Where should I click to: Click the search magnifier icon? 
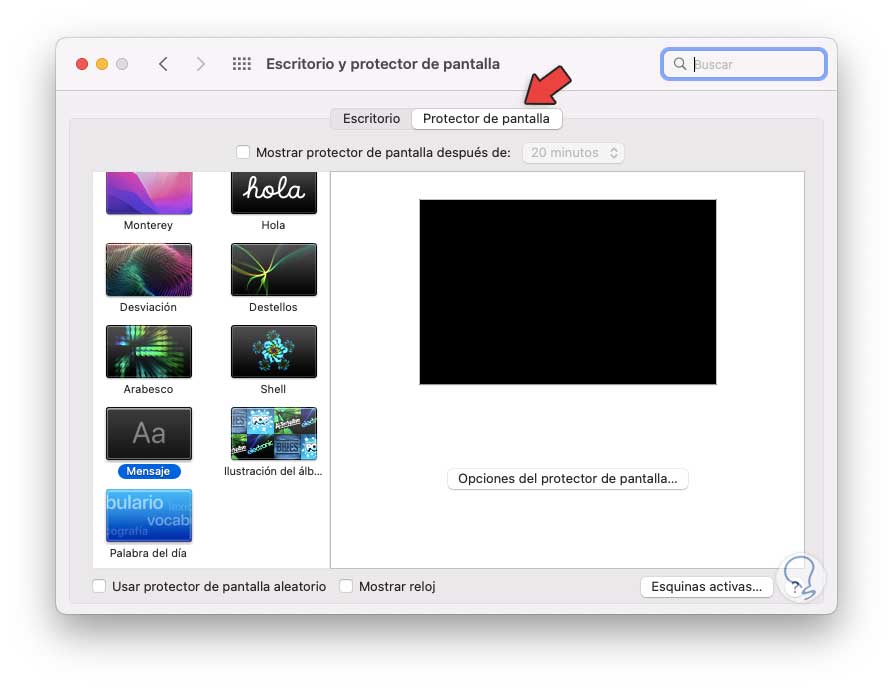pos(679,64)
